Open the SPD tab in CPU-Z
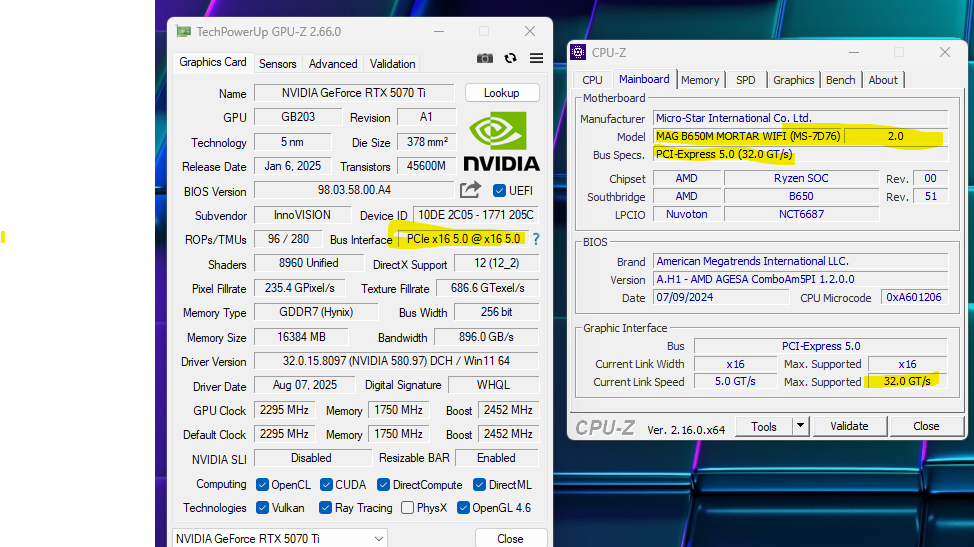The image size is (974, 547). coord(745,80)
